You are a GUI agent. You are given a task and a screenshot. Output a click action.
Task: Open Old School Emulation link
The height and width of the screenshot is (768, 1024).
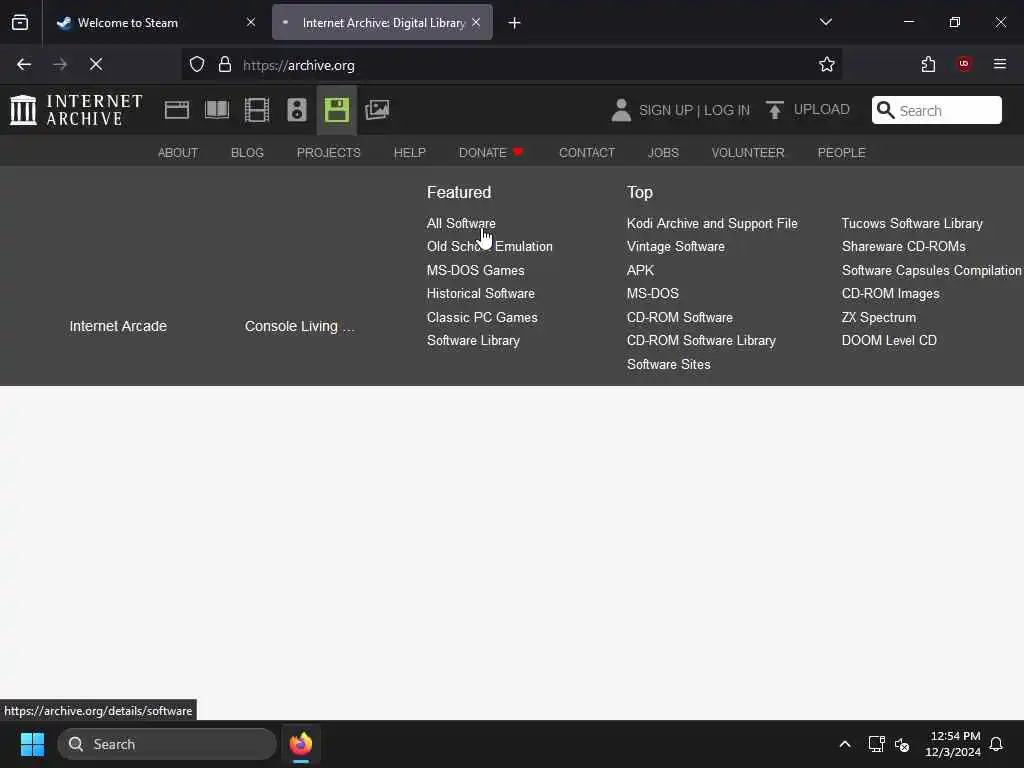coord(489,246)
